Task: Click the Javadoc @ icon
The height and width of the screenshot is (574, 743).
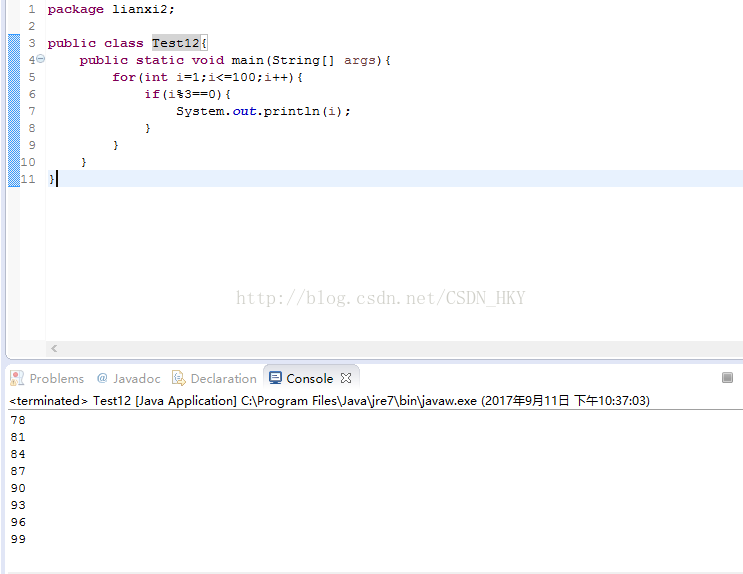Action: click(102, 378)
